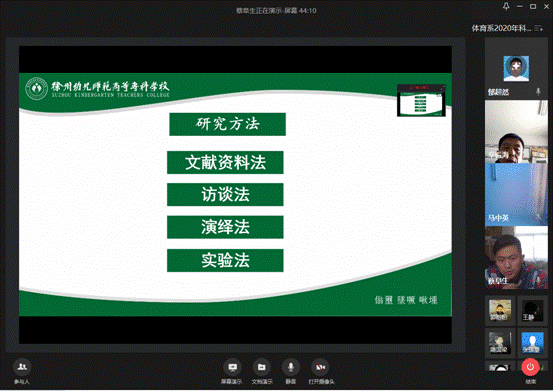Click the small preview thumbnail on slide
The height and width of the screenshot is (391, 553).
pyautogui.click(x=421, y=100)
